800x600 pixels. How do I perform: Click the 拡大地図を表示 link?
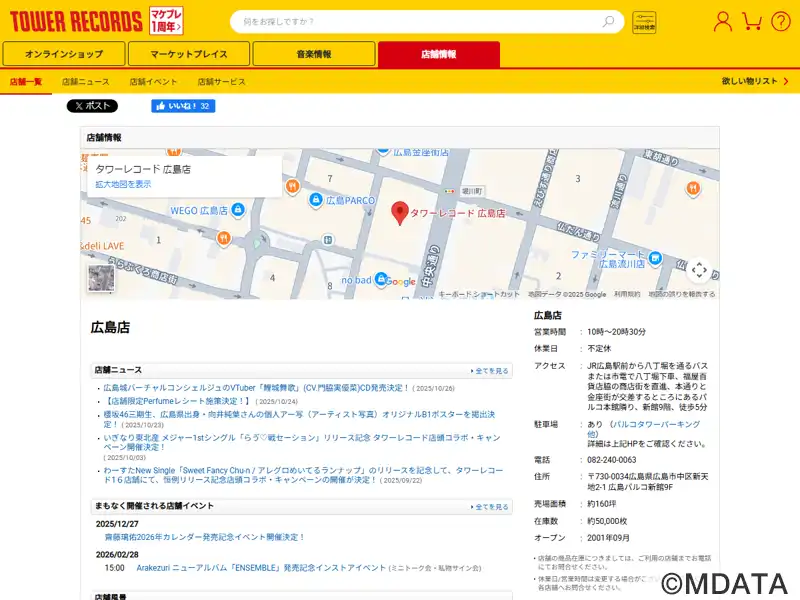coord(123,184)
